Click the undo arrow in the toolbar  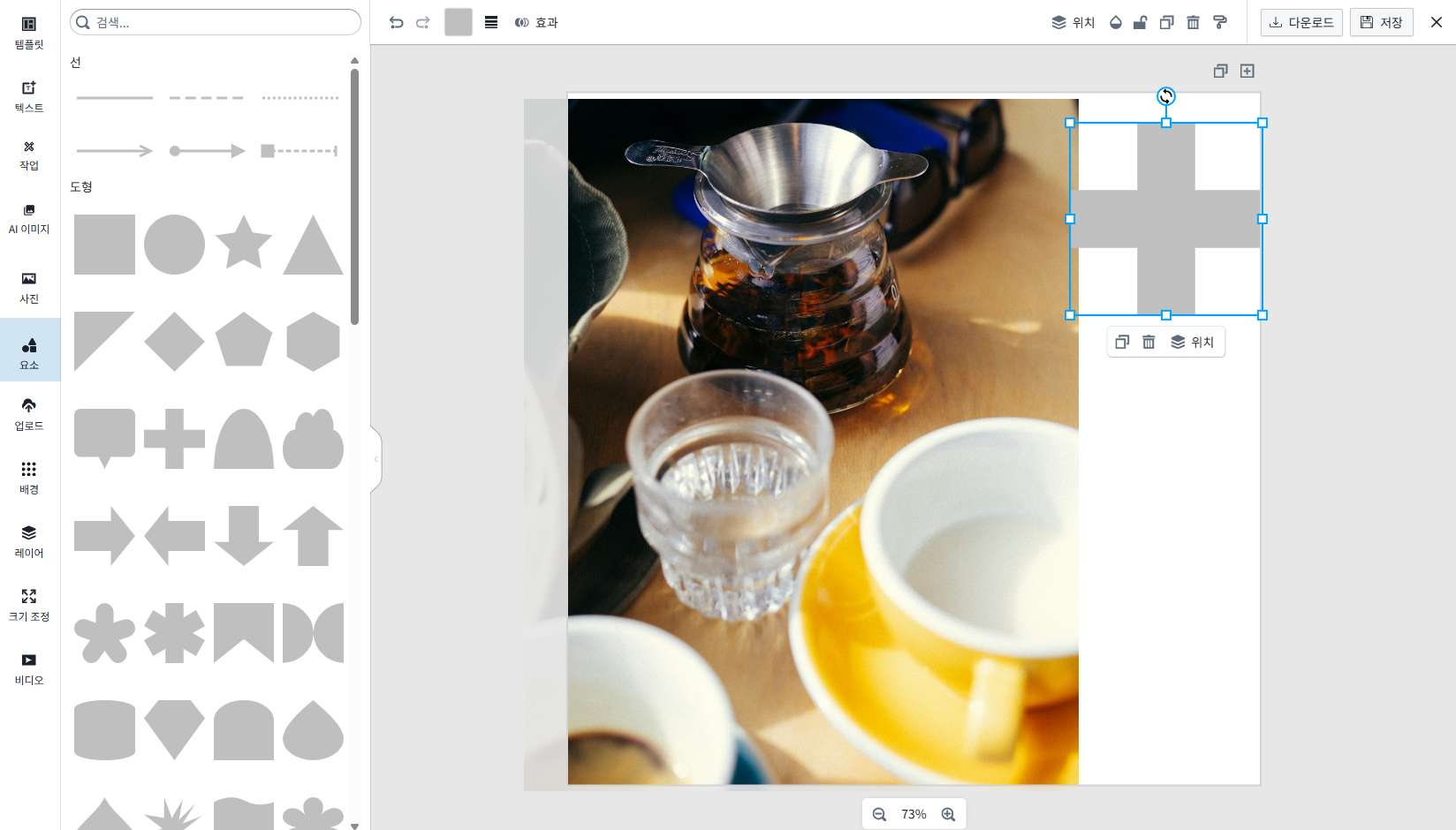tap(396, 23)
